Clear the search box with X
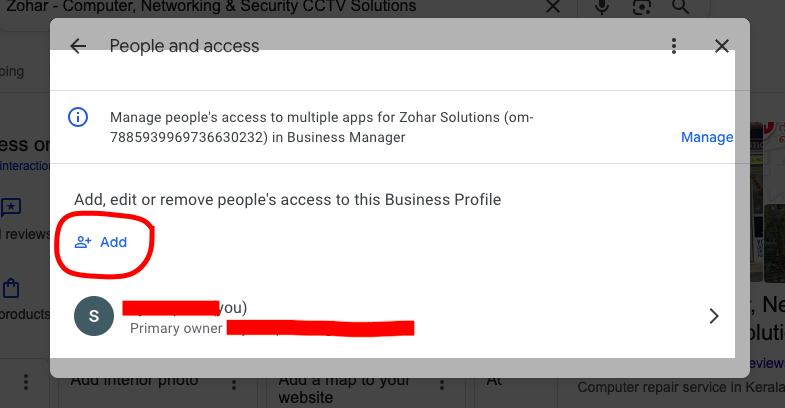Viewport: 785px width, 408px height. (553, 8)
